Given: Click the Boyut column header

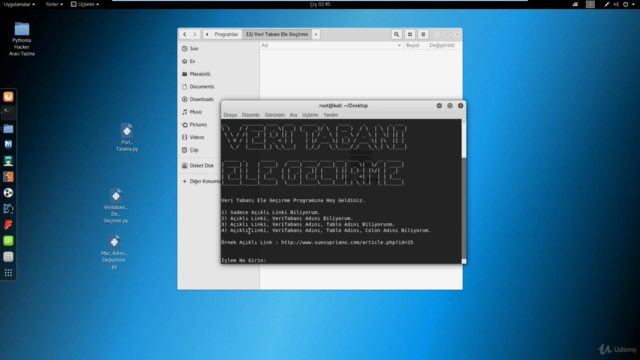Looking at the screenshot, I should 413,45.
